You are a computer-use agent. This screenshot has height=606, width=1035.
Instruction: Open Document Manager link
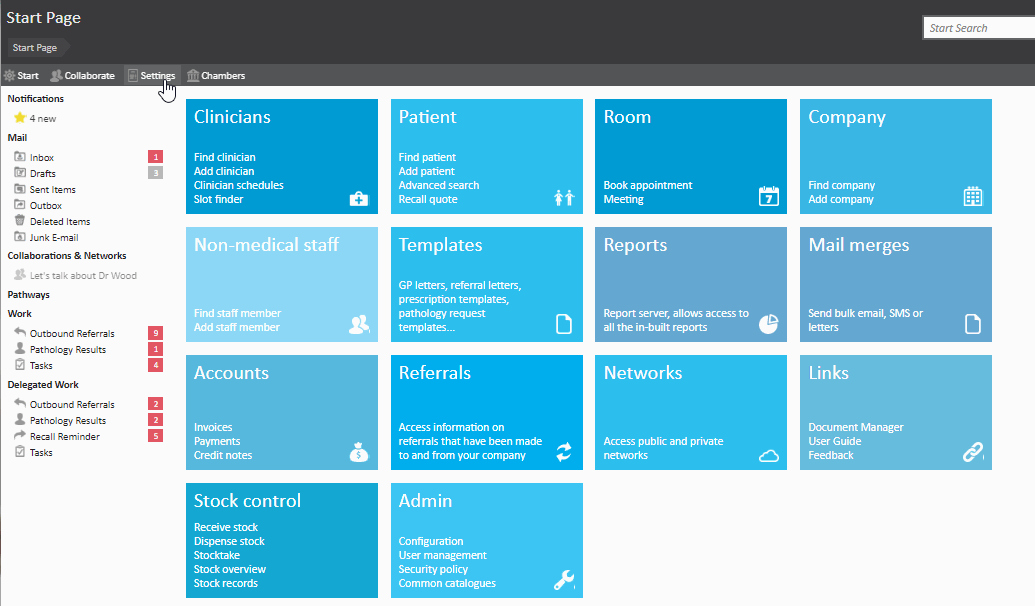[855, 427]
